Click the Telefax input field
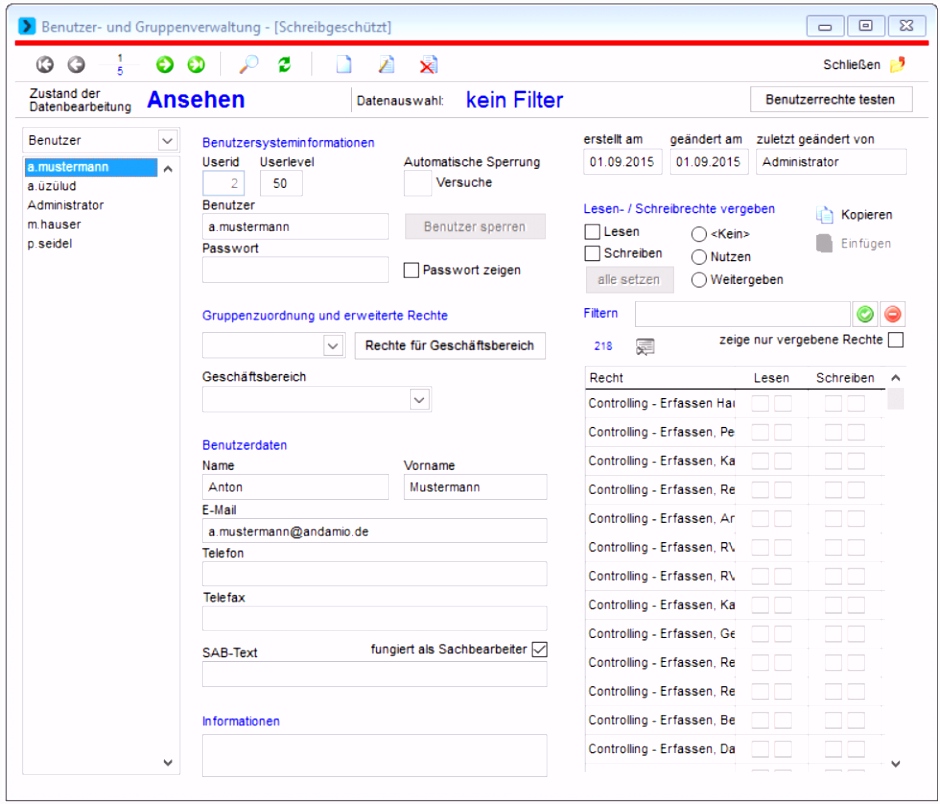 tap(374, 618)
